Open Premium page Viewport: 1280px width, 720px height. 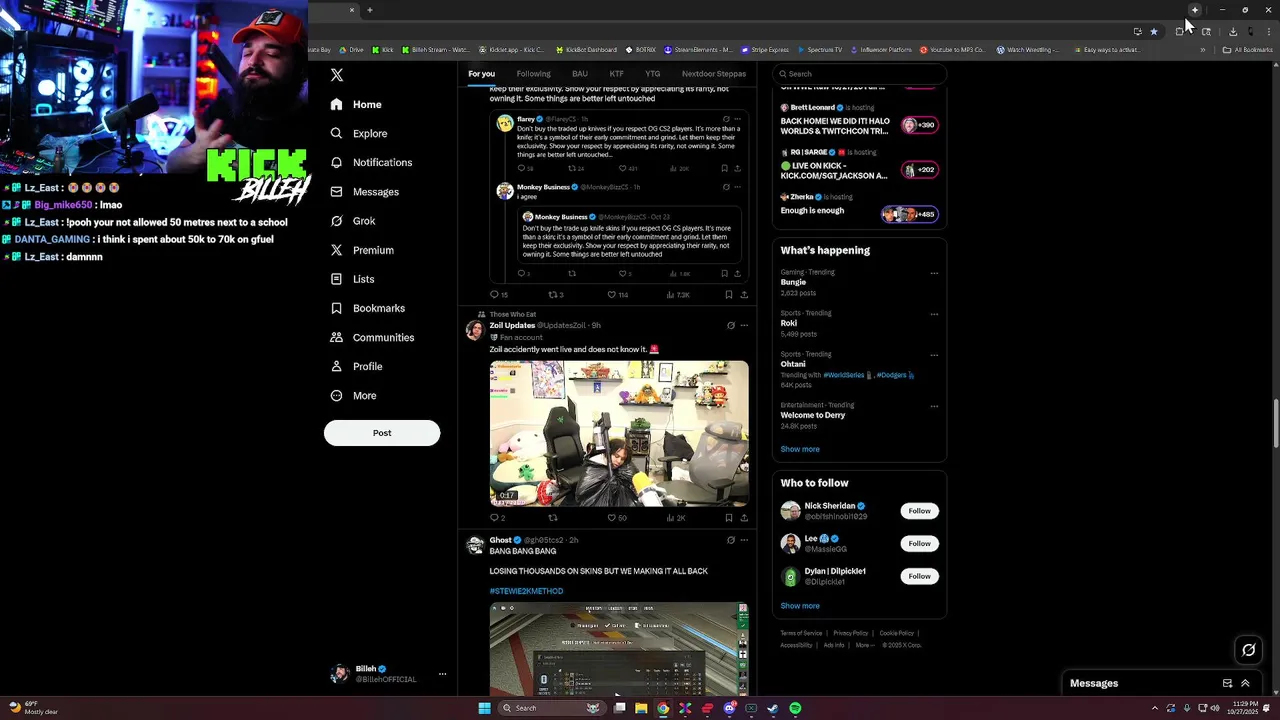[x=361, y=250]
